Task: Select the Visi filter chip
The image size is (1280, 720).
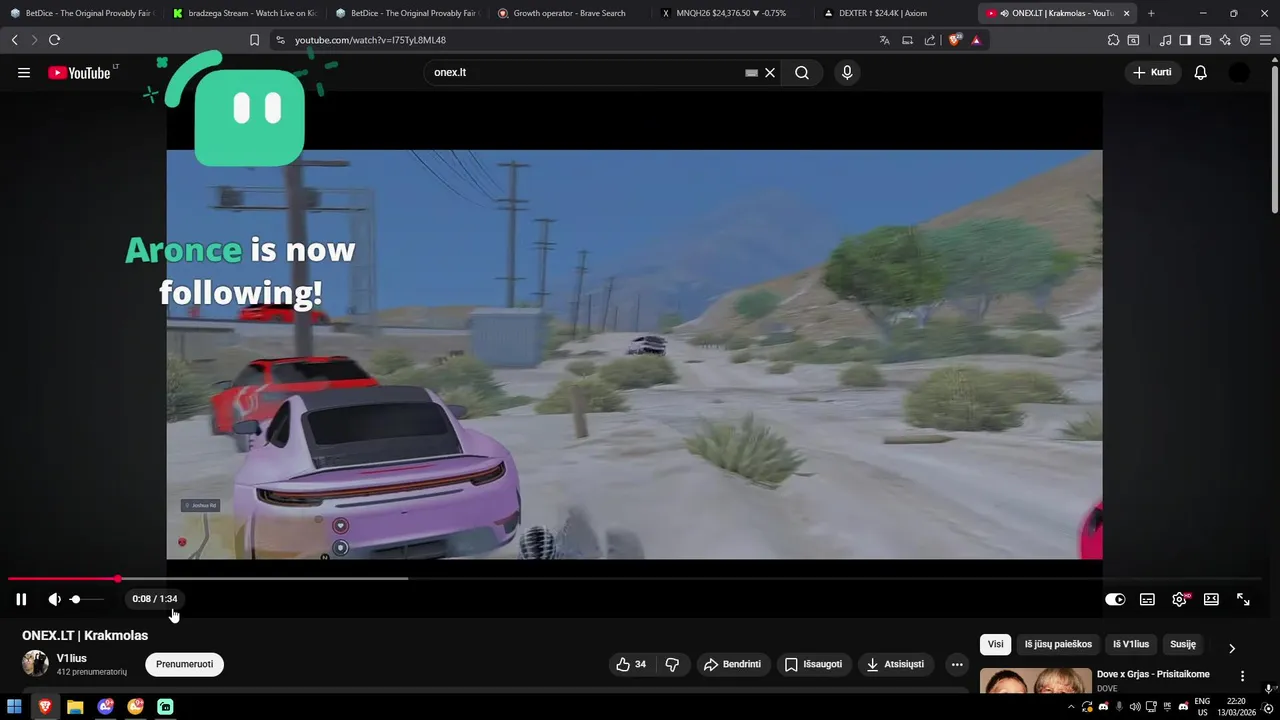Action: tap(995, 644)
